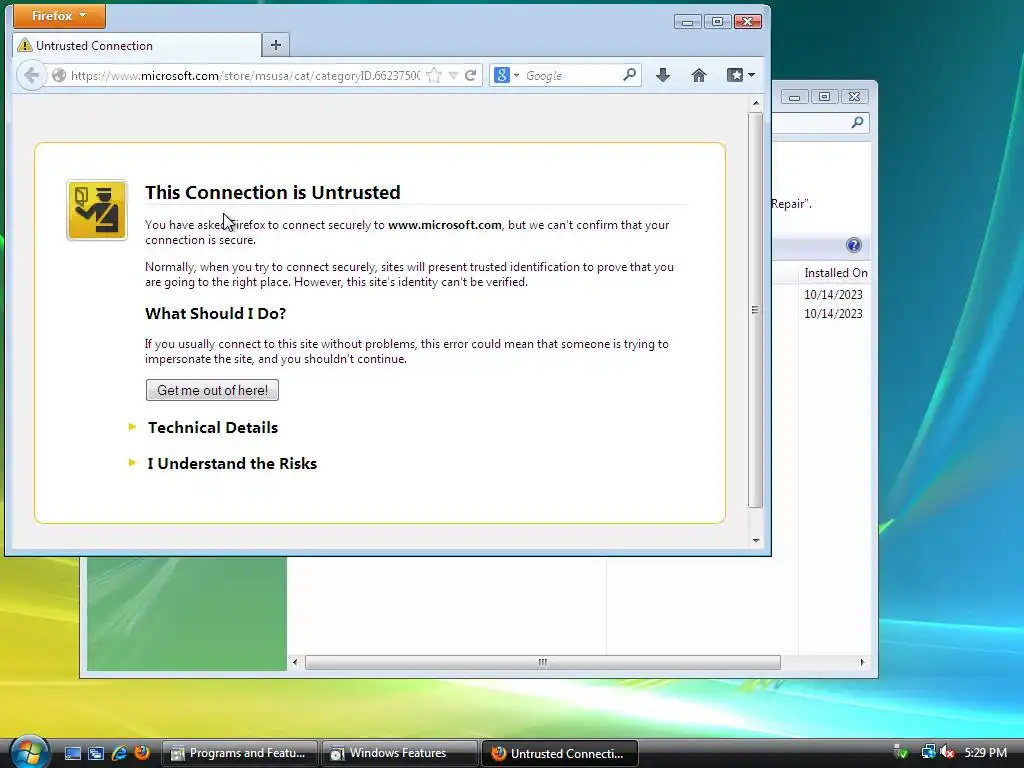Go back with the back arrow
This screenshot has height=768, width=1024.
pos(31,76)
